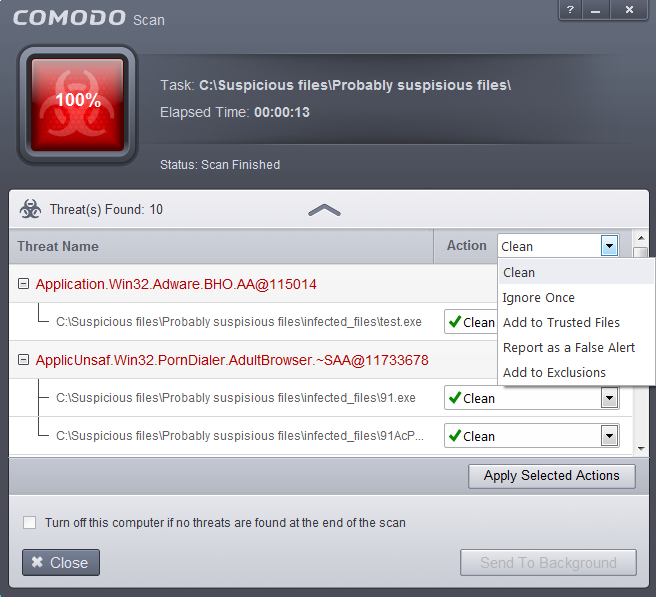
Task: Click the threats list scroll down arrow
Action: [641, 449]
